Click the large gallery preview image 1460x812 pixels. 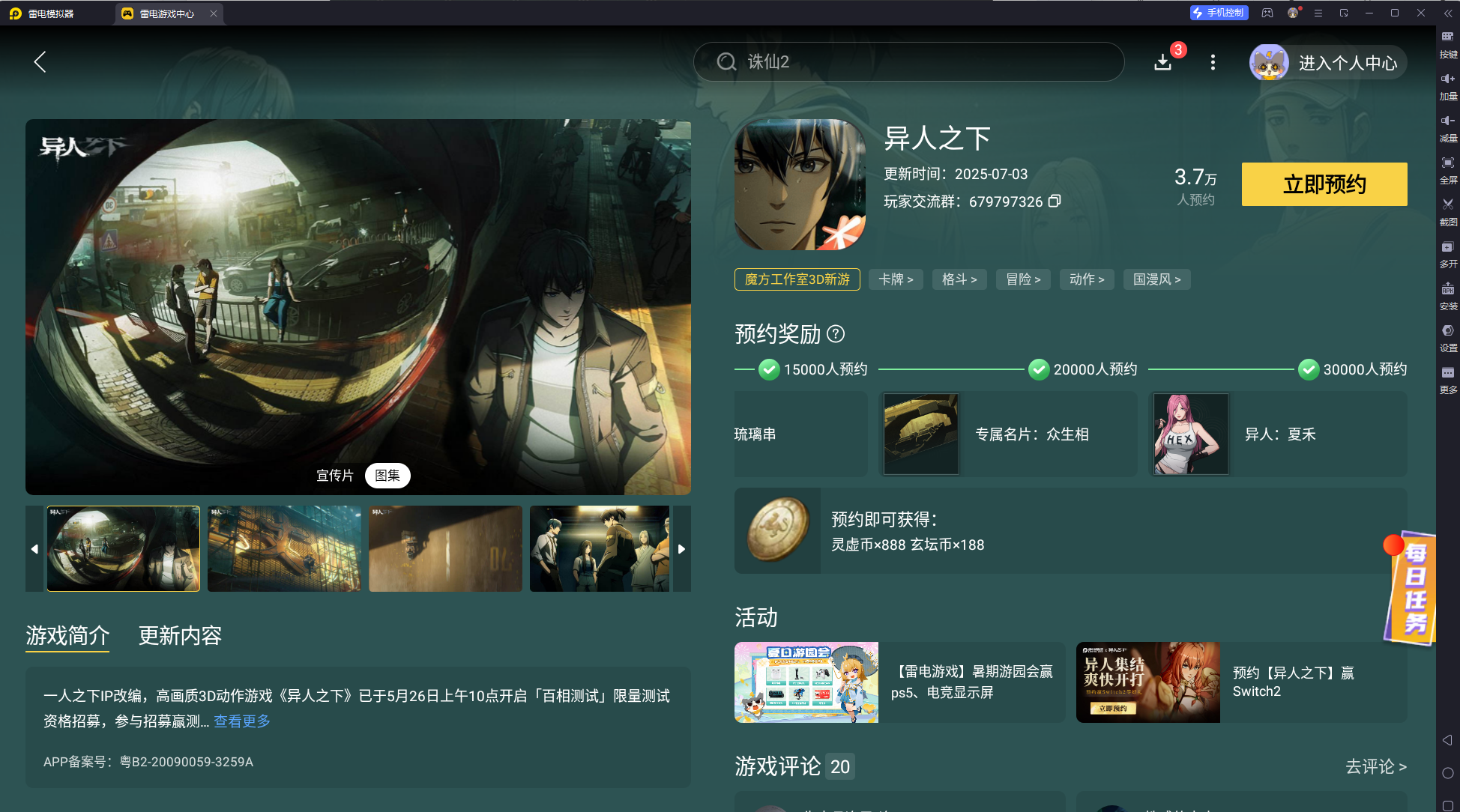pos(358,307)
